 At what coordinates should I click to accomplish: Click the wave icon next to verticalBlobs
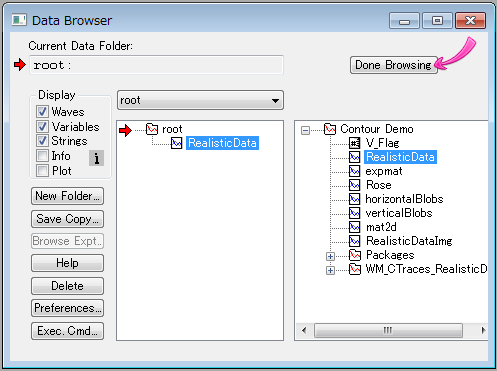355,213
